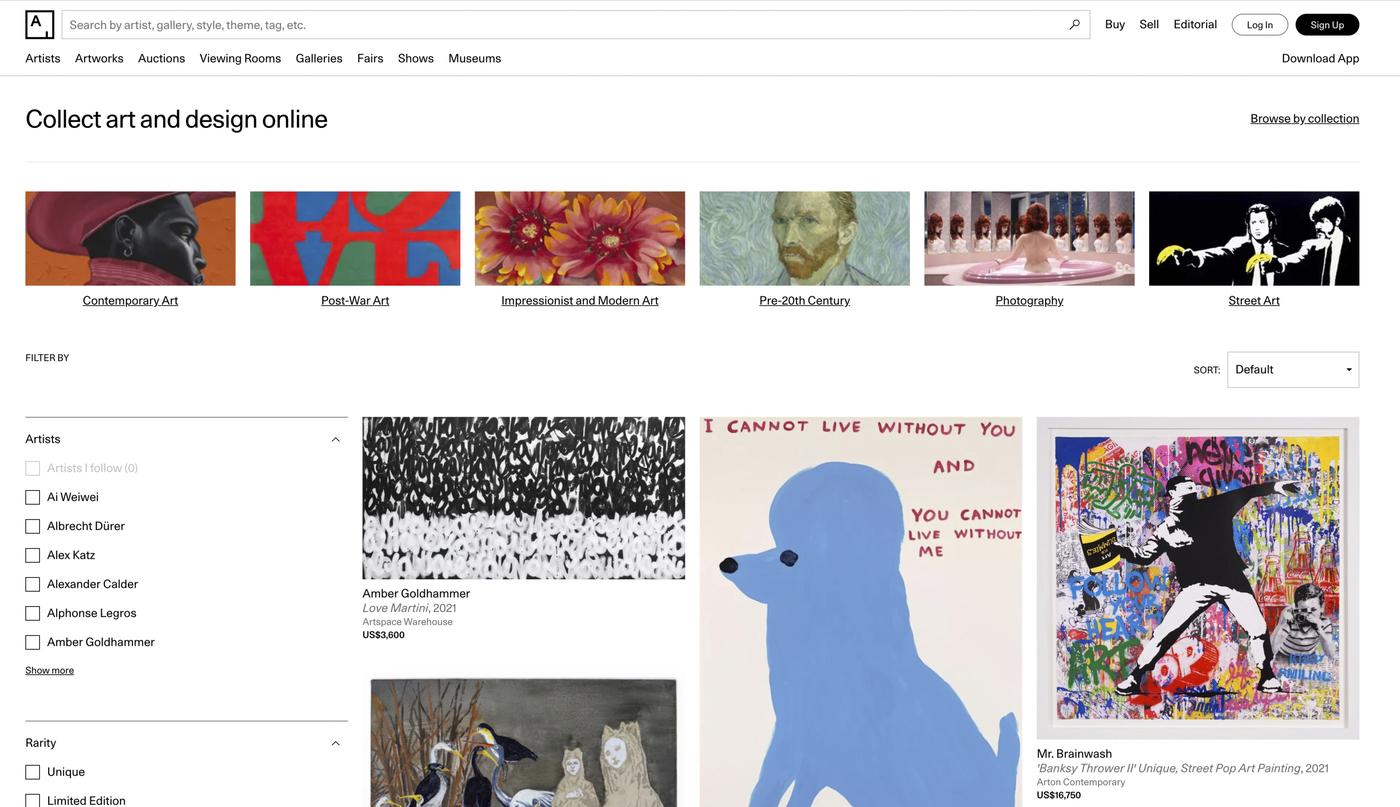The image size is (1400, 807).
Task: Open the Love Martini artwork image
Action: pos(524,498)
